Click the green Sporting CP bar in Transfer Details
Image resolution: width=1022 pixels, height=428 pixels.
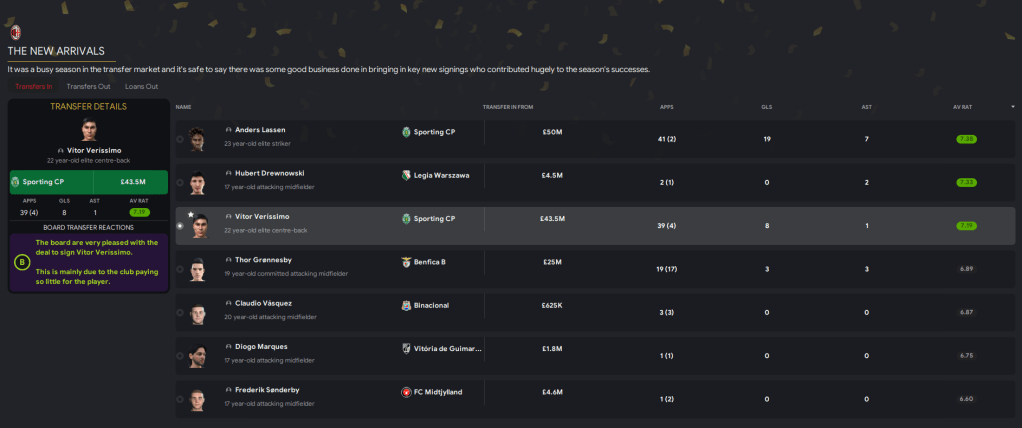(x=51, y=182)
